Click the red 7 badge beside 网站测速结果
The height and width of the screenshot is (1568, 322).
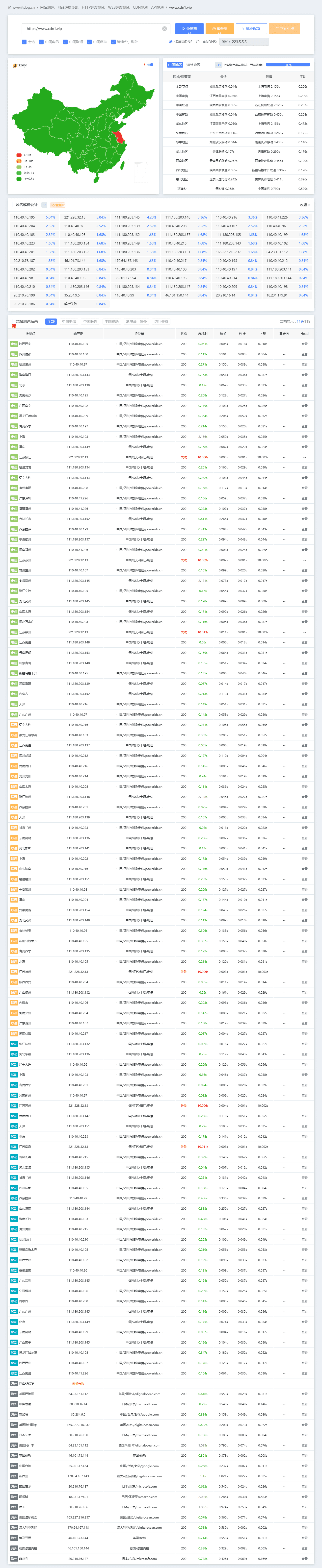point(13,326)
